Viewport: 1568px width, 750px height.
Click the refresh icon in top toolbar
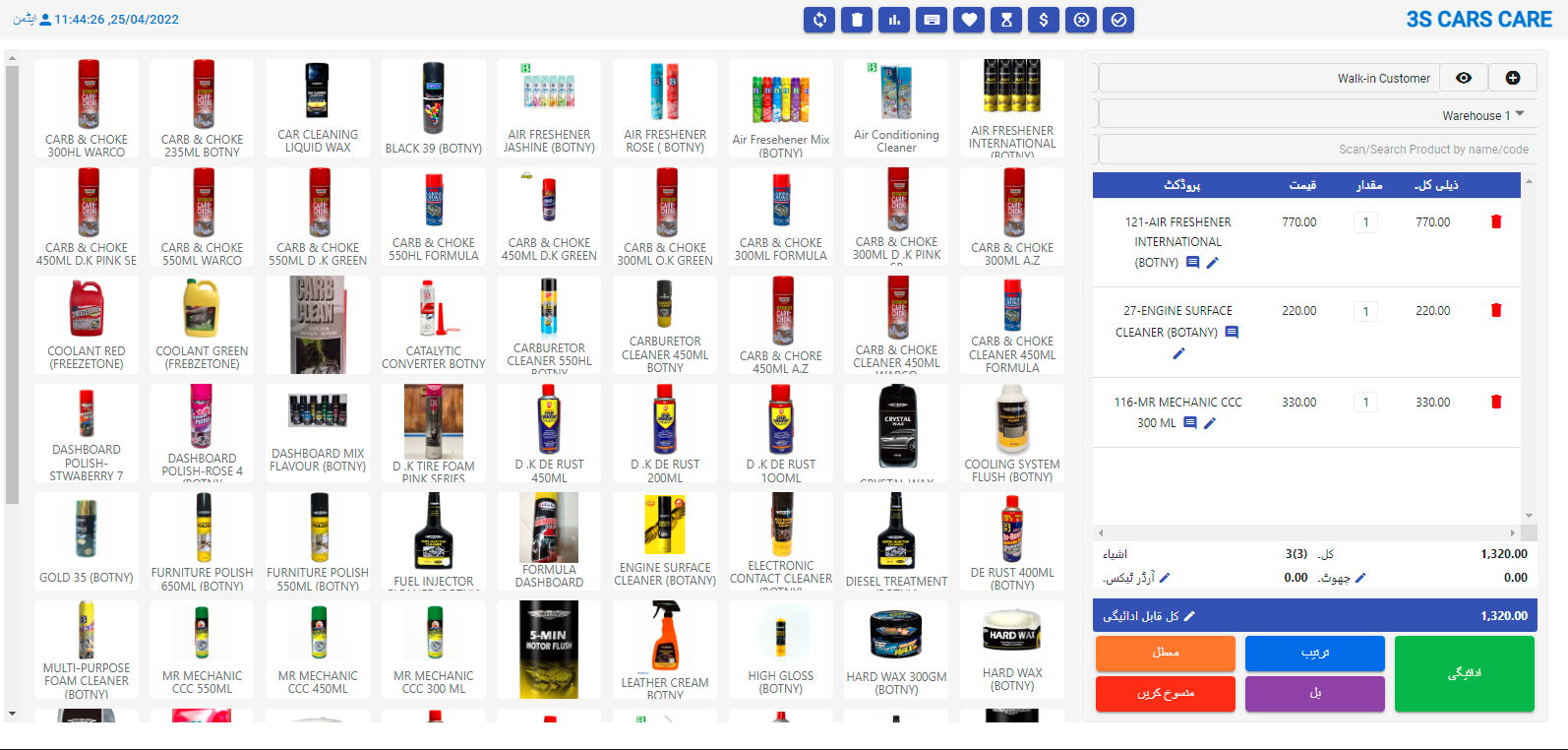tap(819, 20)
